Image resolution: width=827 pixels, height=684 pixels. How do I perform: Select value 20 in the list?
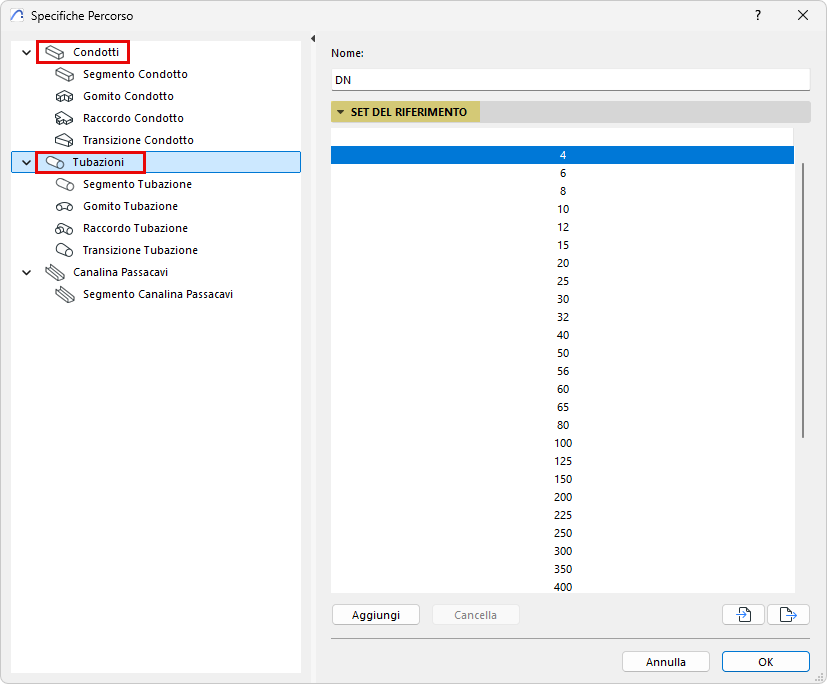562,263
